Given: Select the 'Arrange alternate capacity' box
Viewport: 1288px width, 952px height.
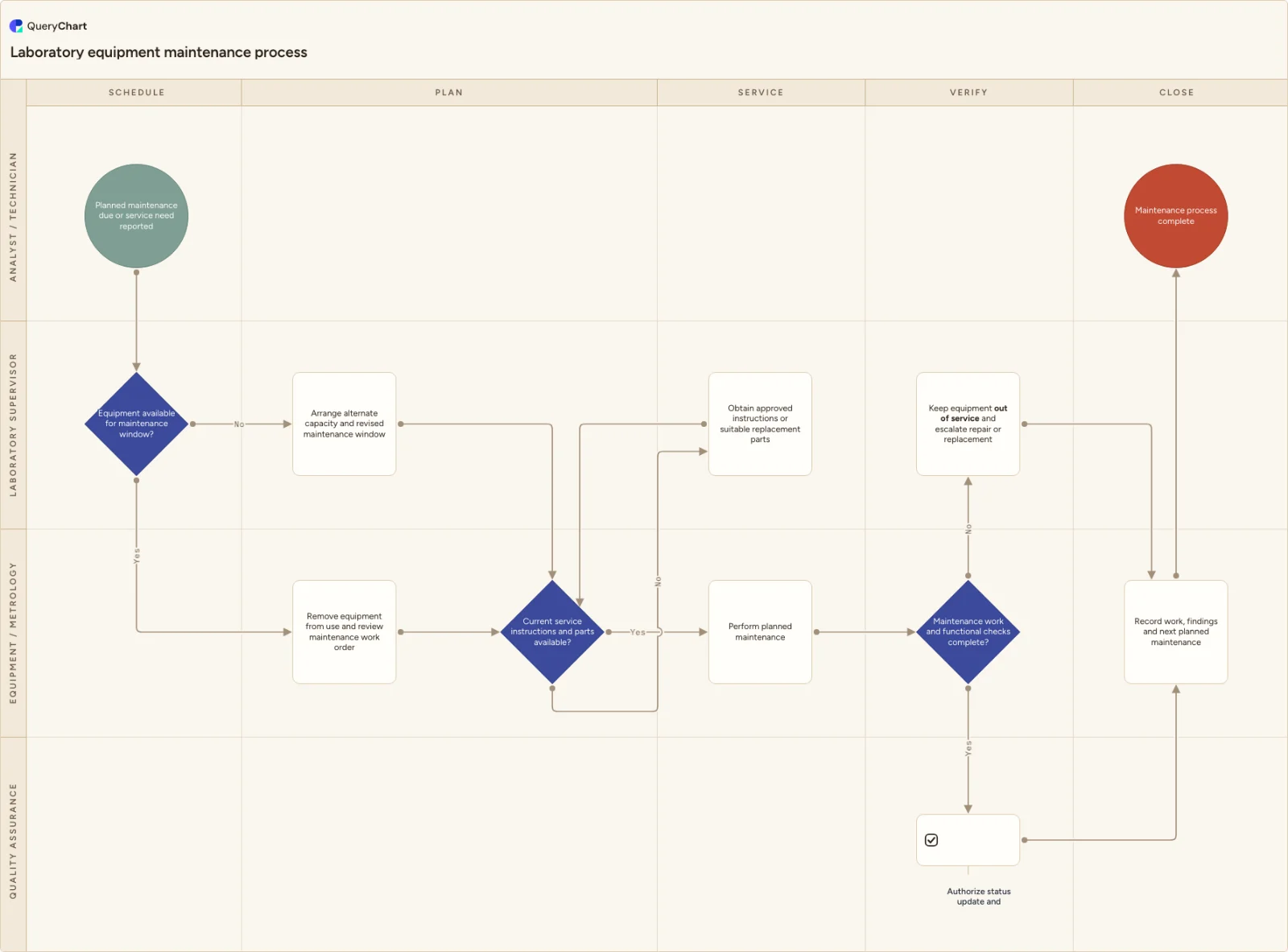Looking at the screenshot, I should (345, 424).
